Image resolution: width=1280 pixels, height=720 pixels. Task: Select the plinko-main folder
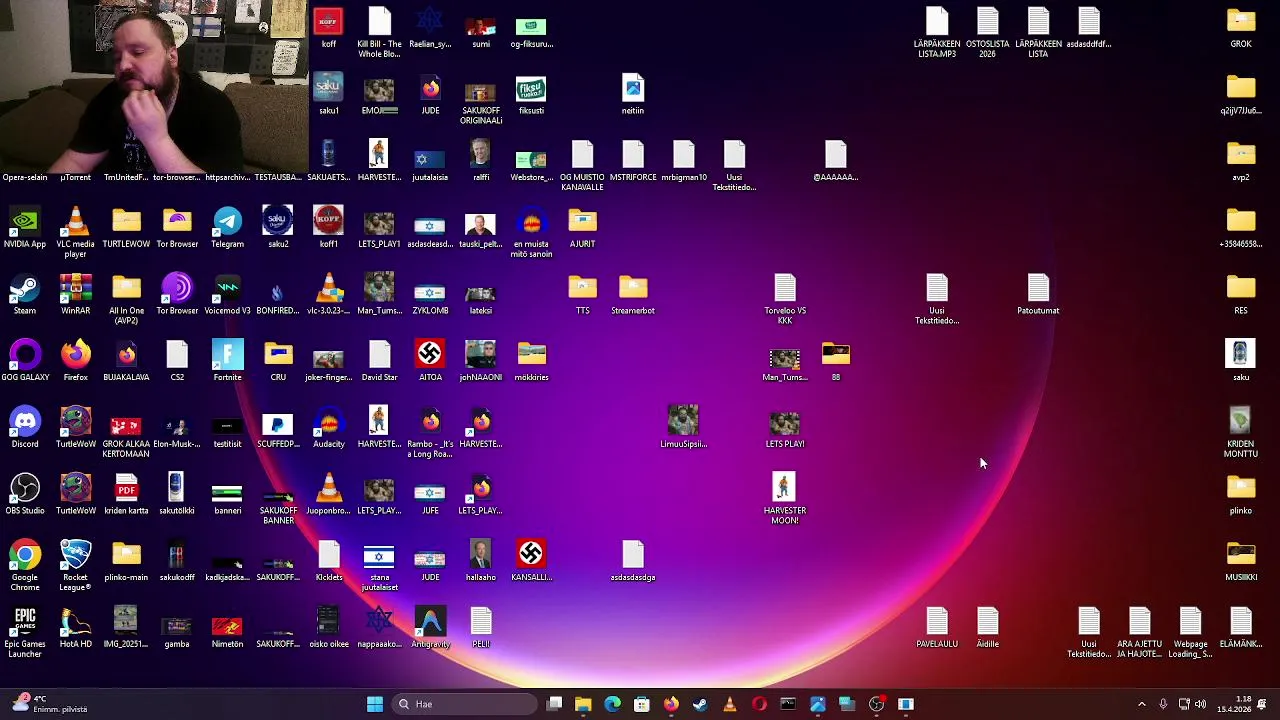(x=126, y=561)
